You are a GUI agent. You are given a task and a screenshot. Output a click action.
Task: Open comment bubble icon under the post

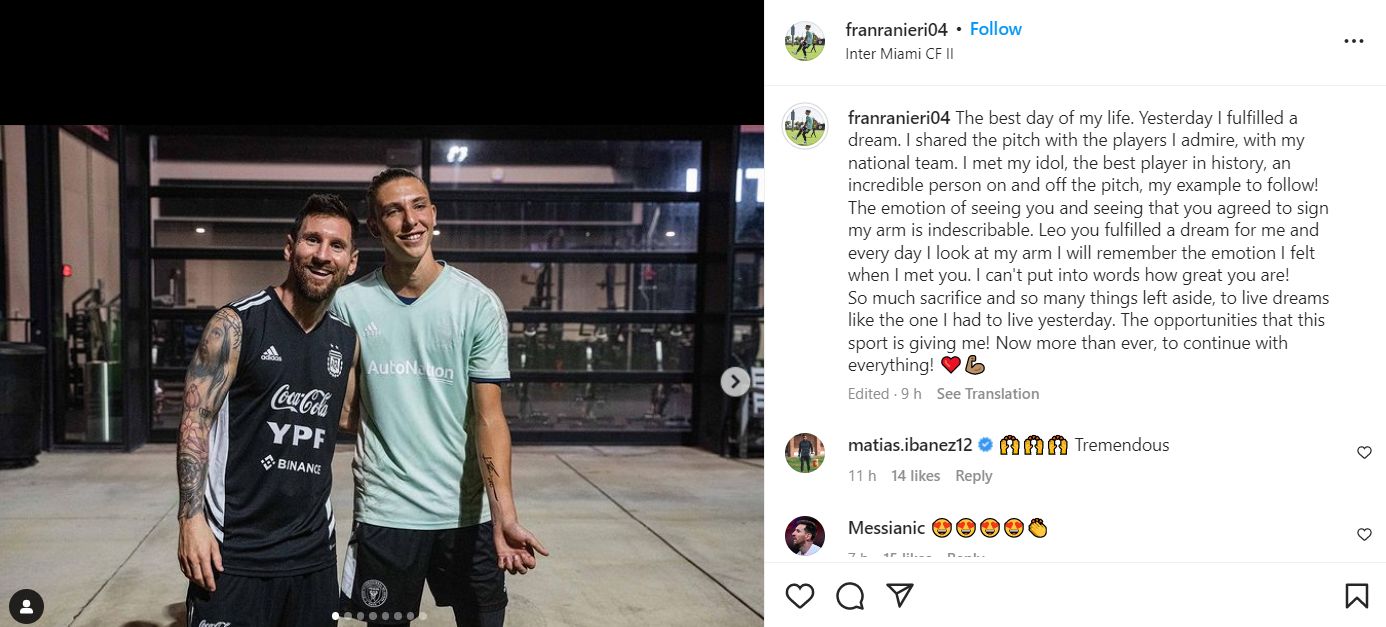(x=850, y=596)
